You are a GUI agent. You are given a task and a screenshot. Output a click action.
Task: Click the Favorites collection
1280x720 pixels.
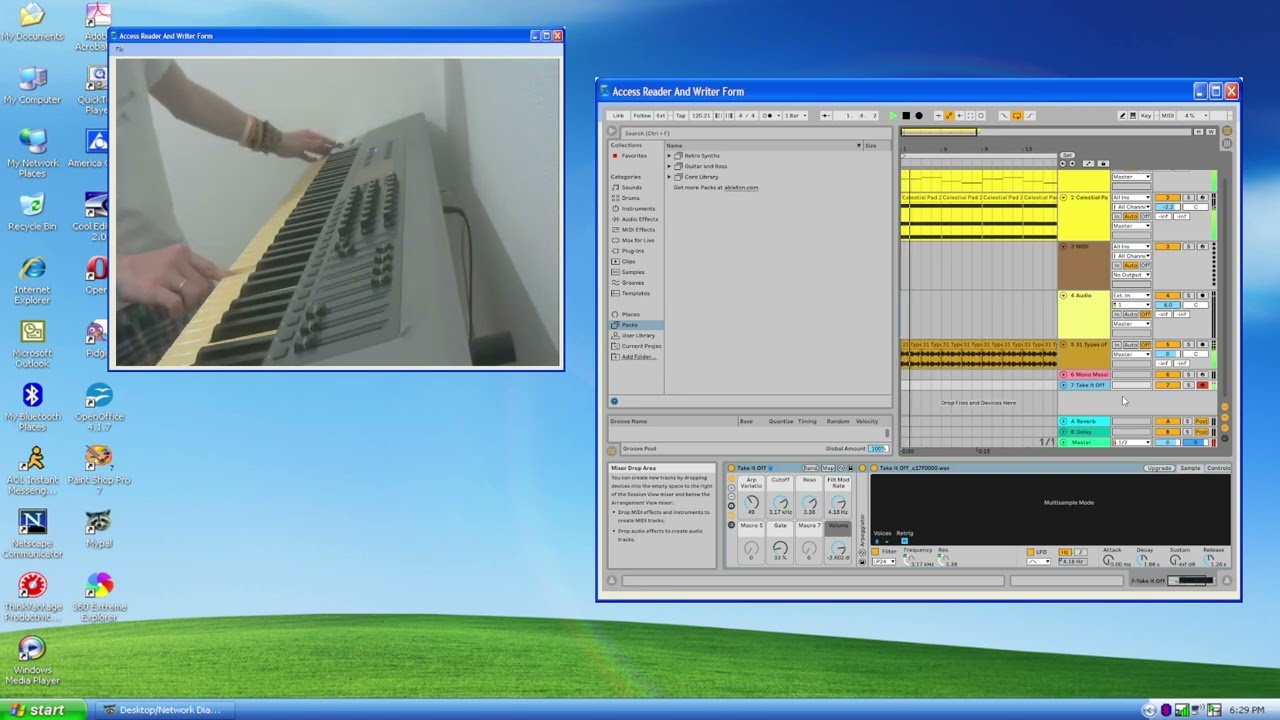[x=629, y=156]
